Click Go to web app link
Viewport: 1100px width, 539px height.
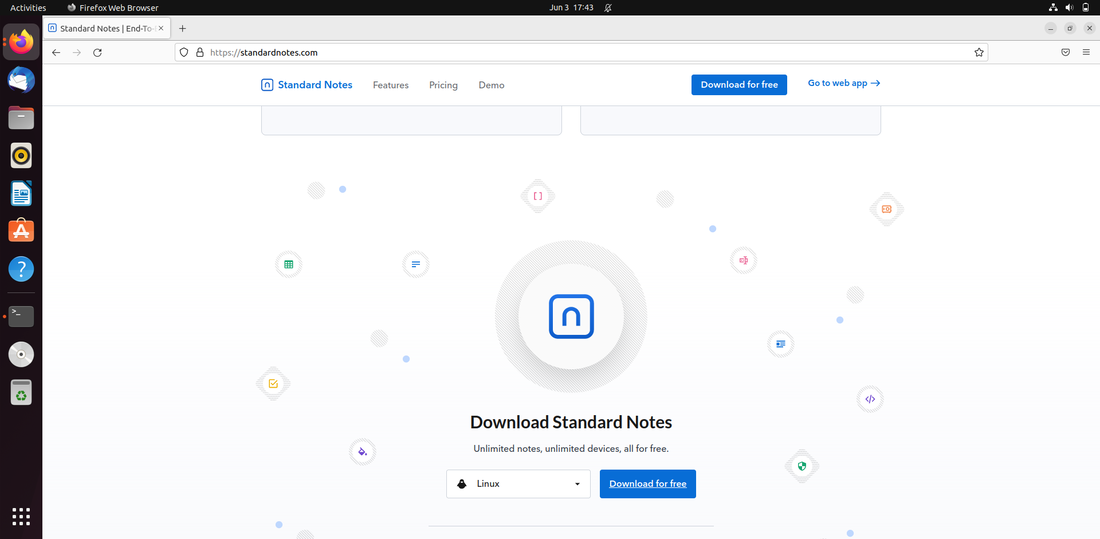(844, 83)
